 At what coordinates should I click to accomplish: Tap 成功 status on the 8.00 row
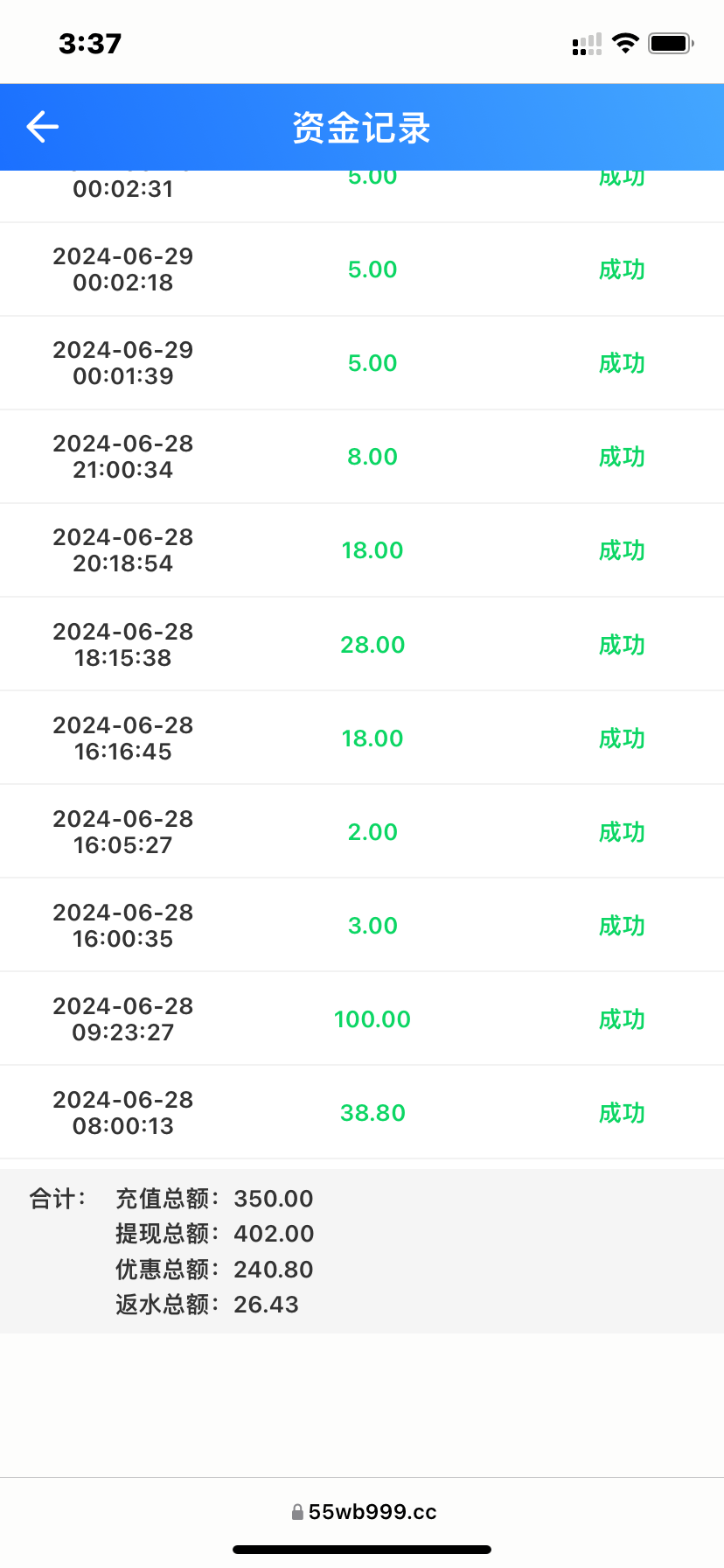tap(622, 457)
